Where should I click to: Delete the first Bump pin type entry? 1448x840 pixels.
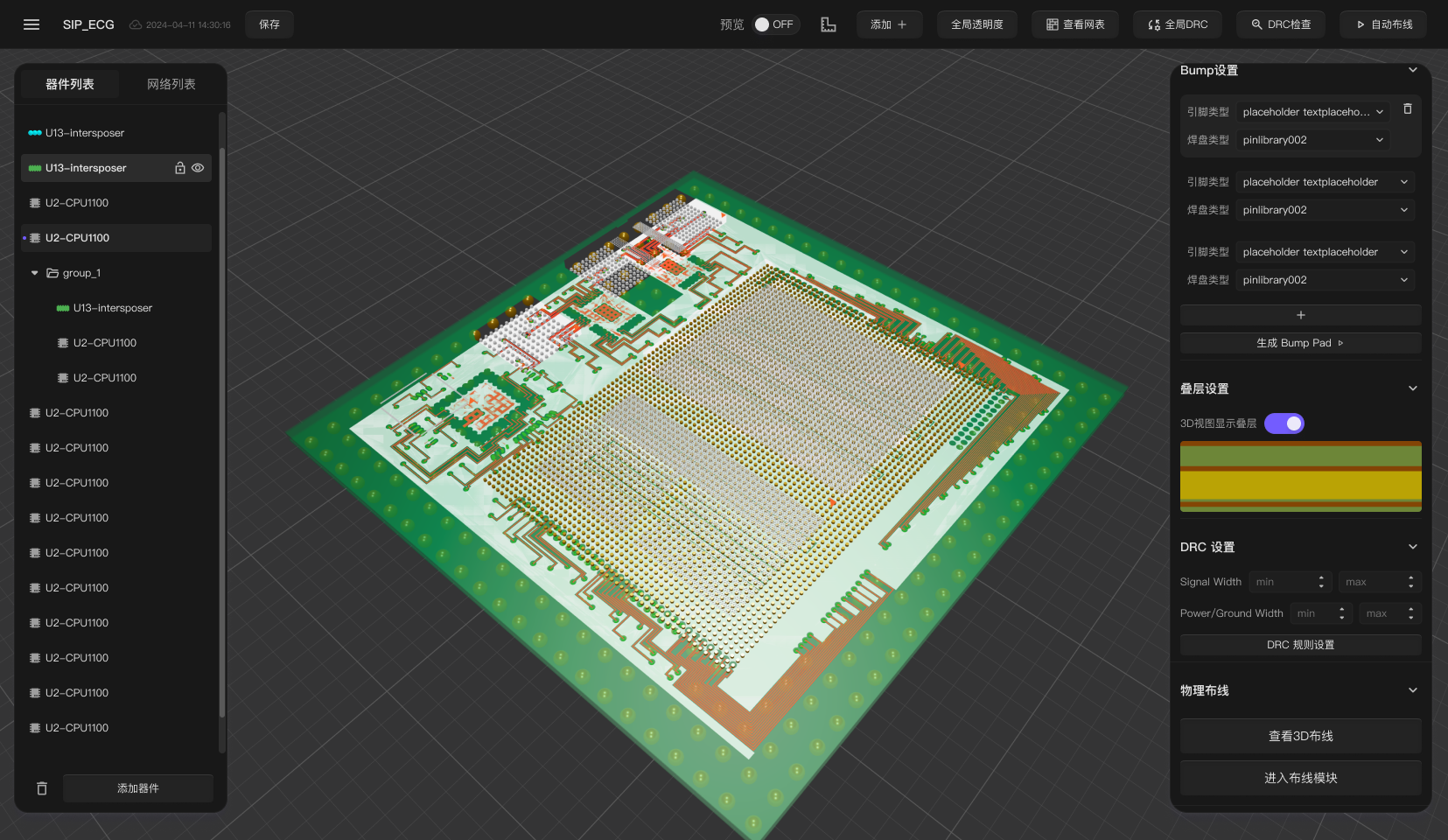(x=1408, y=109)
